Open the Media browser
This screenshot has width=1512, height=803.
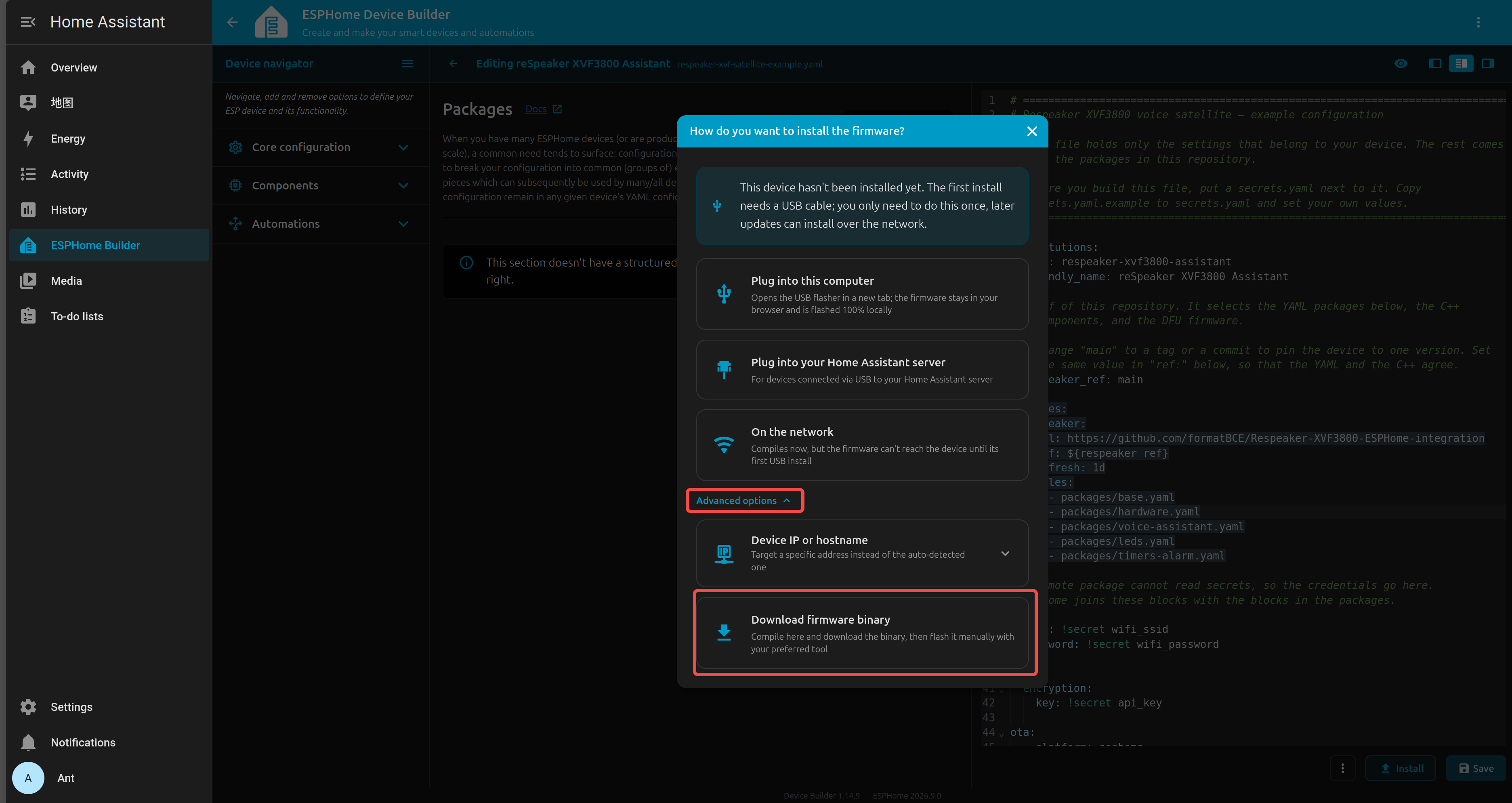coord(109,281)
